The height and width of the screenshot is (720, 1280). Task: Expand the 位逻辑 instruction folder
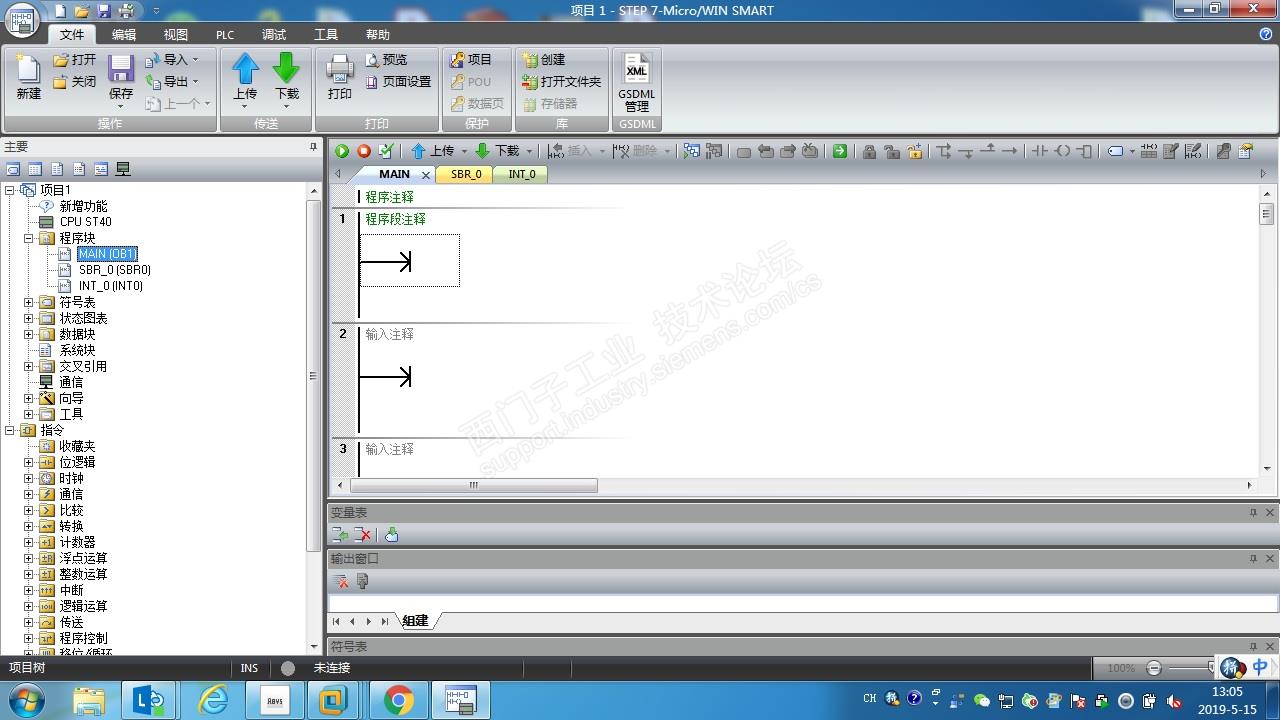click(29, 462)
